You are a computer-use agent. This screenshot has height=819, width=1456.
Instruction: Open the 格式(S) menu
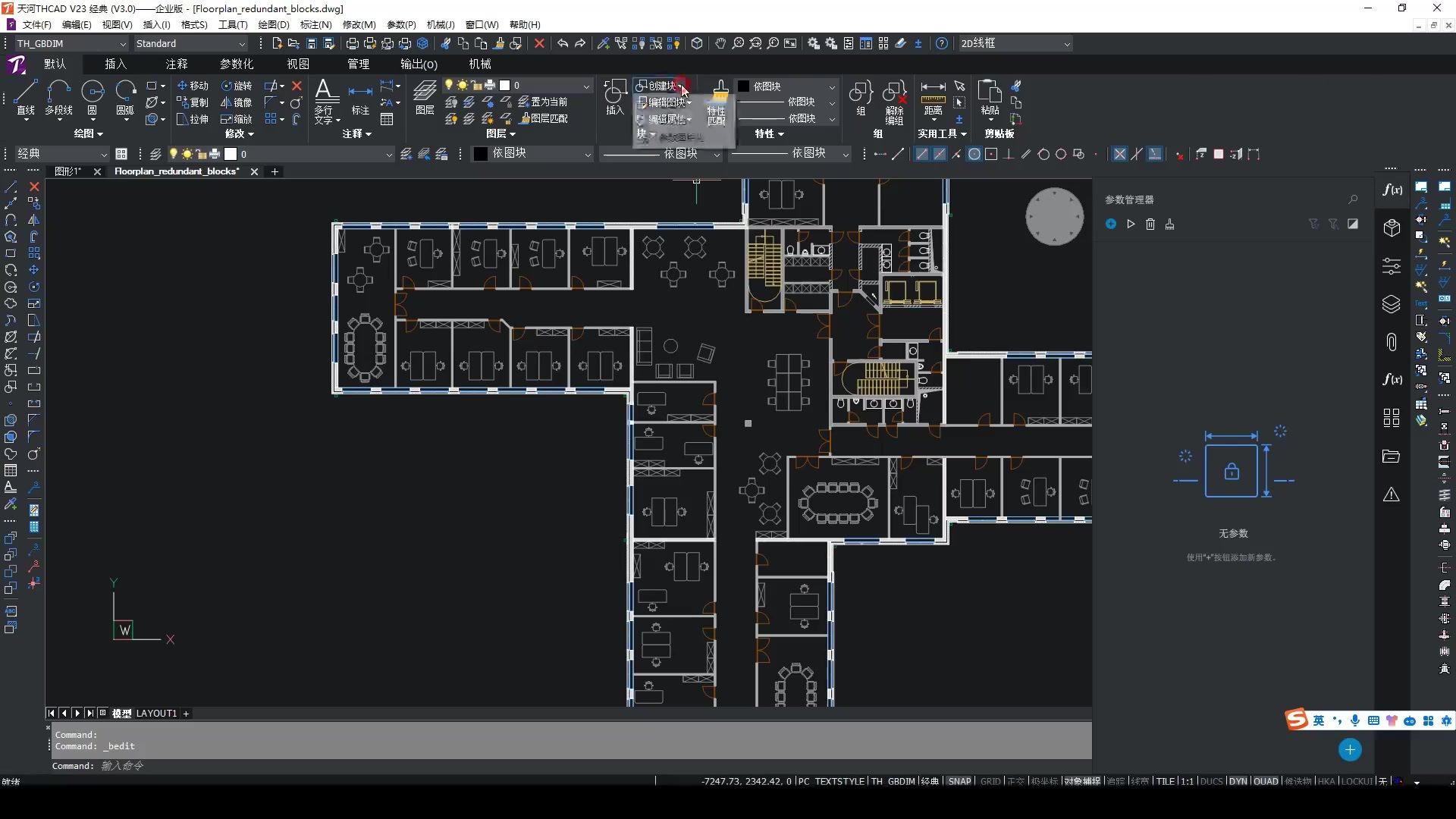(x=194, y=25)
